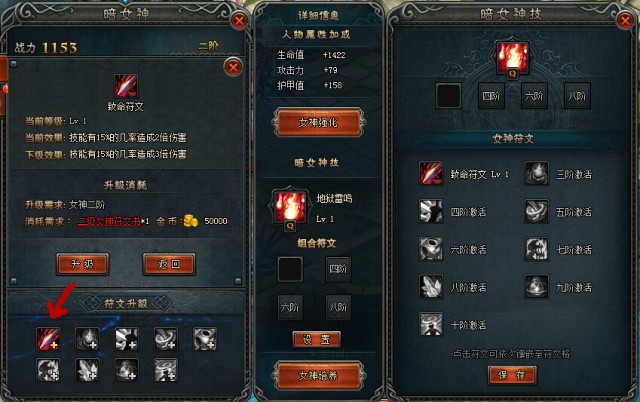Select the 八阶激活 crystal rune icon
The width and height of the screenshot is (640, 402).
point(431,287)
